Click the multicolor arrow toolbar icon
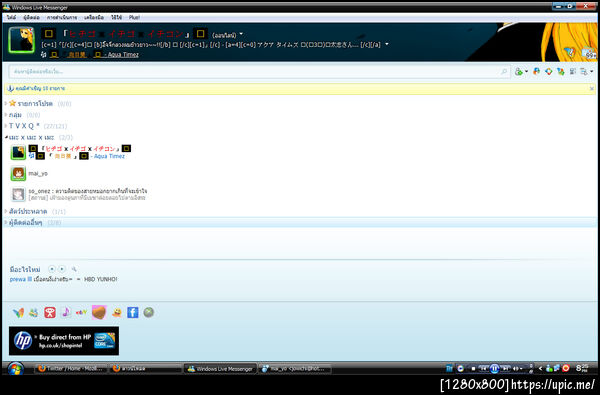The height and width of the screenshot is (395, 600). (561, 71)
